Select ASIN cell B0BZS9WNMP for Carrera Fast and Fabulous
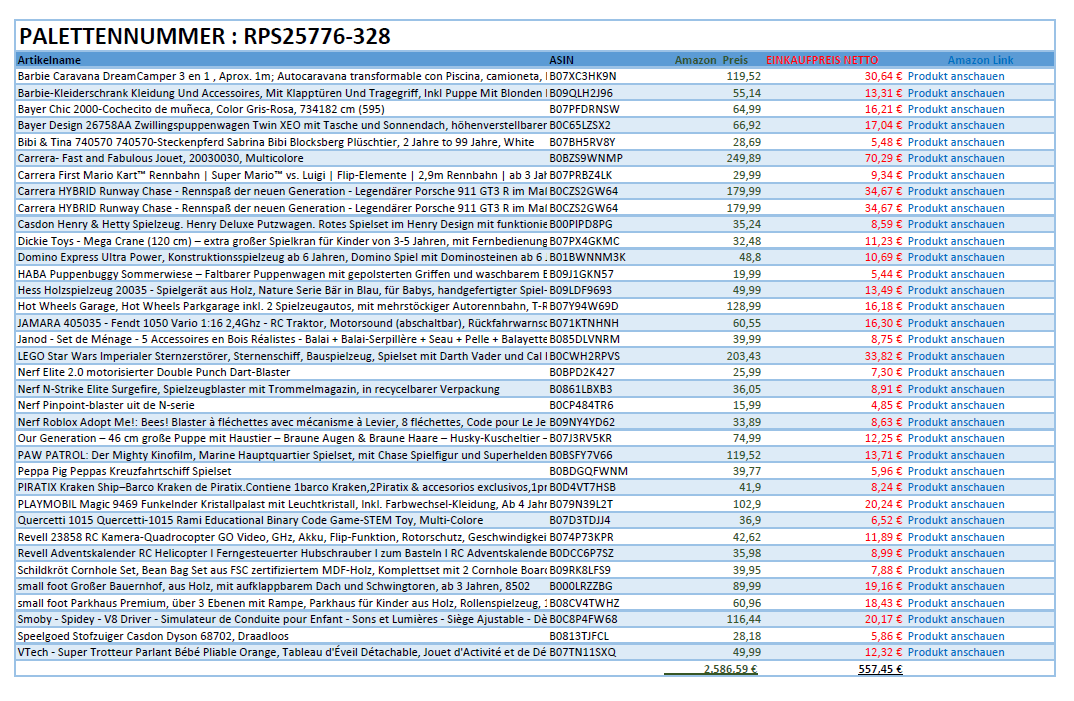Image resolution: width=1074 pixels, height=701 pixels. click(x=585, y=158)
